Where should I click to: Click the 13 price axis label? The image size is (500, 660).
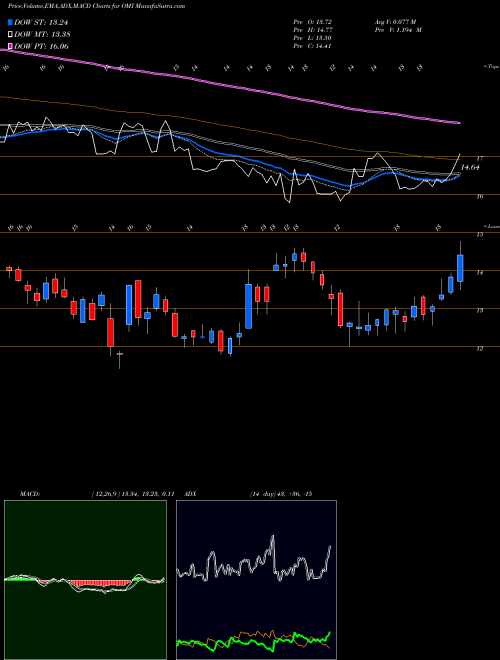(479, 311)
